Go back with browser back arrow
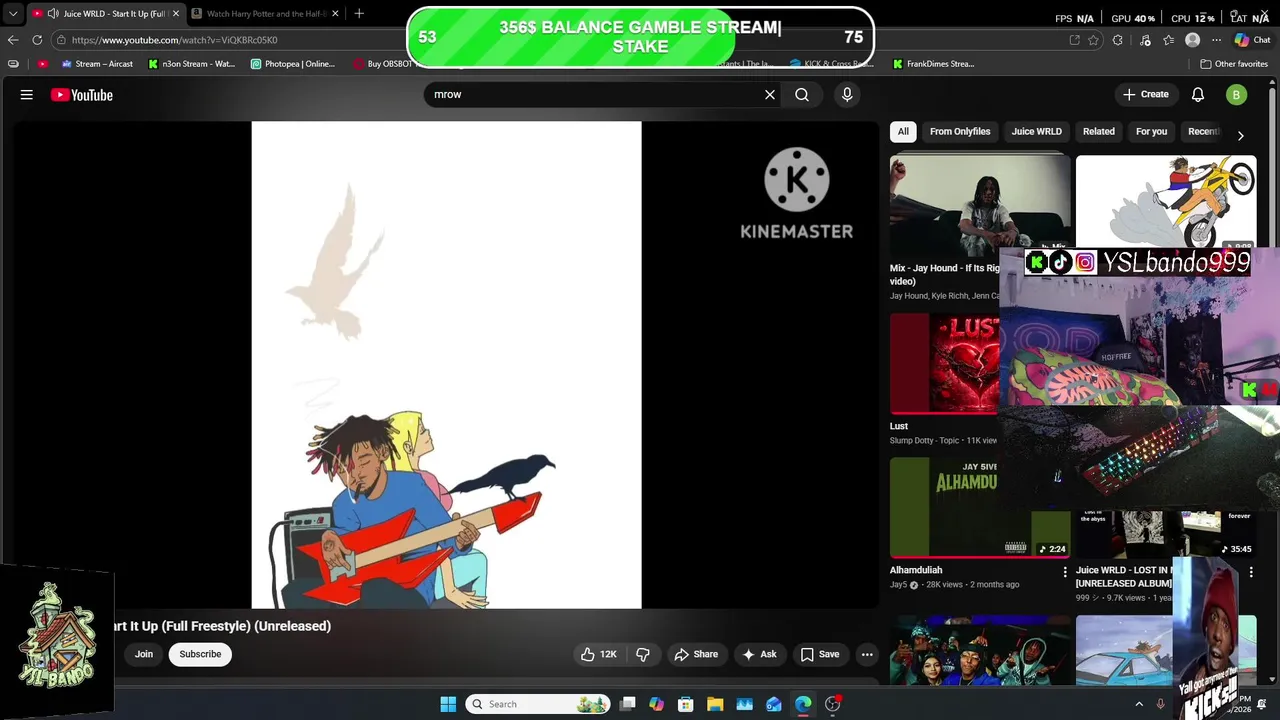Image resolution: width=1280 pixels, height=720 pixels. 12,40
